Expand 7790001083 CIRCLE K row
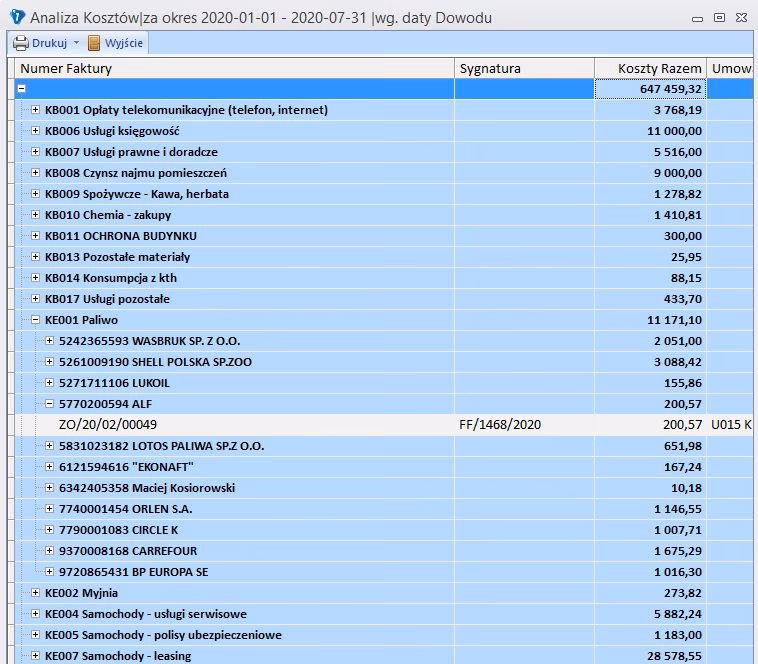 click(49, 530)
